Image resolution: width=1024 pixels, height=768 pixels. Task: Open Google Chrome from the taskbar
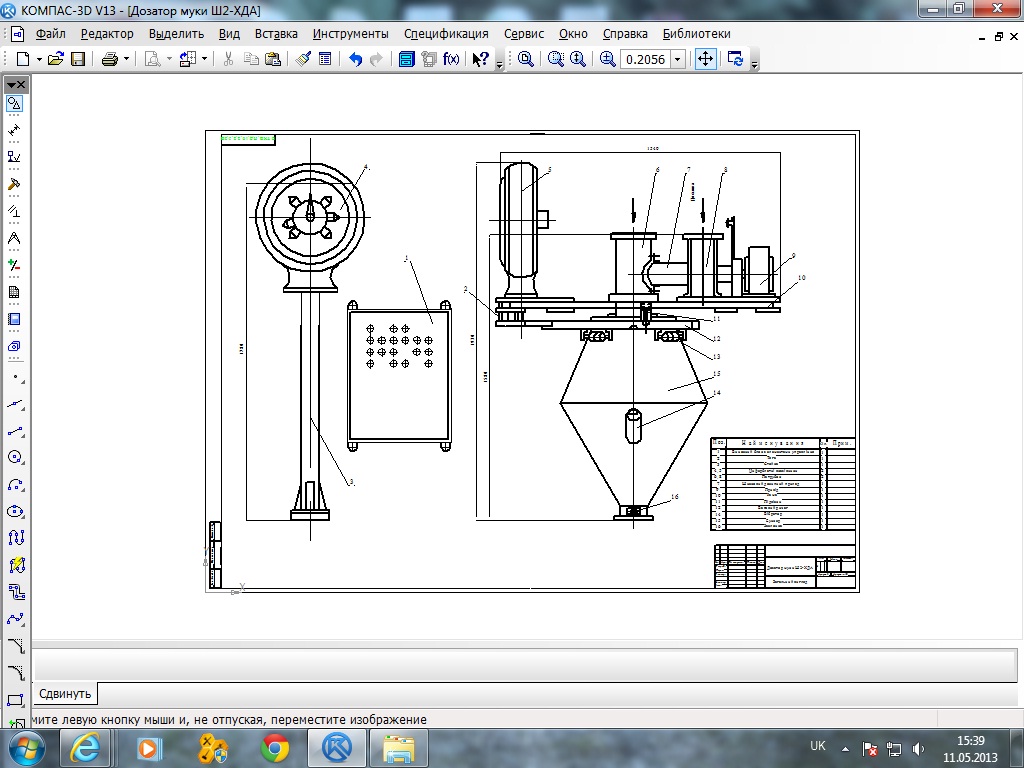point(275,748)
